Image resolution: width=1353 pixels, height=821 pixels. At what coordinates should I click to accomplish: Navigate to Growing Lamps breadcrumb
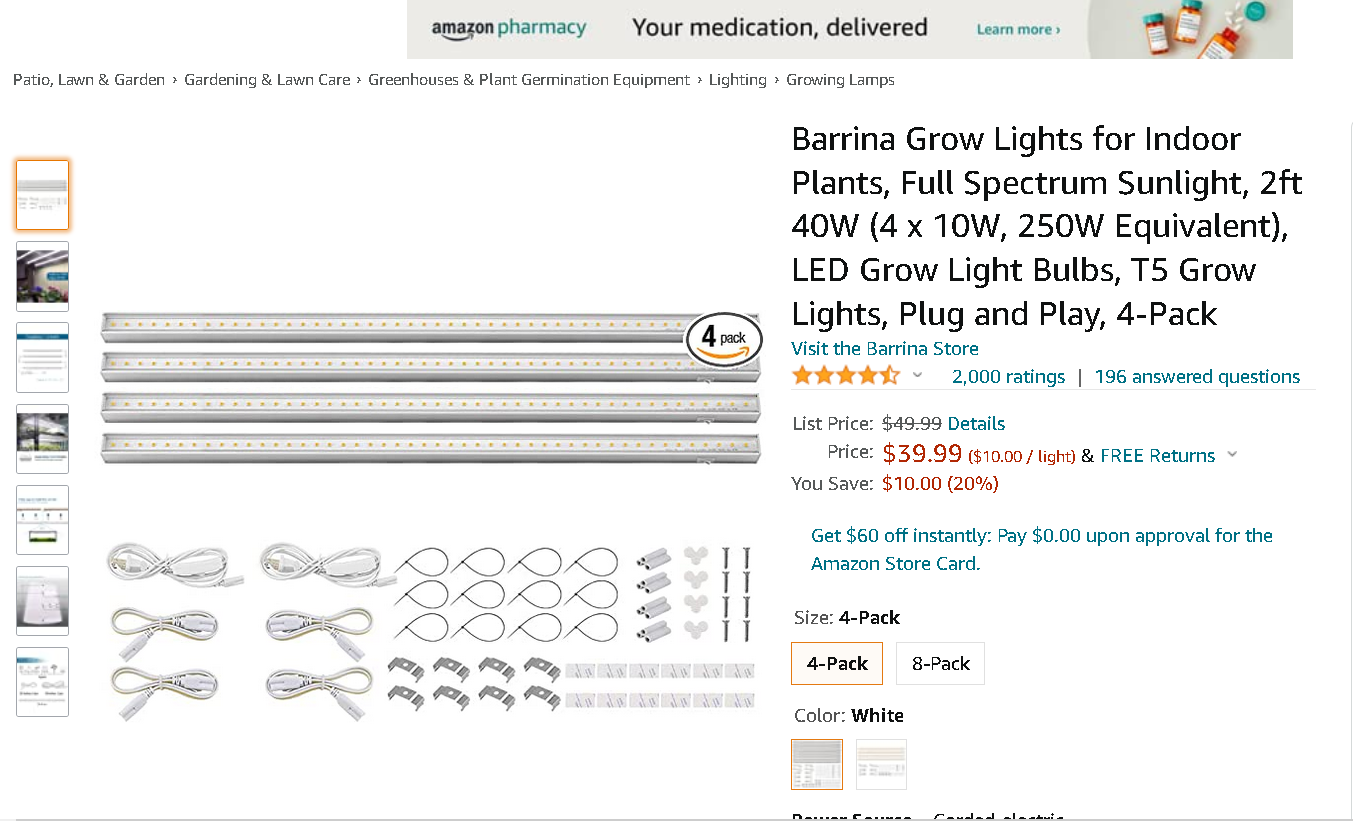click(840, 80)
